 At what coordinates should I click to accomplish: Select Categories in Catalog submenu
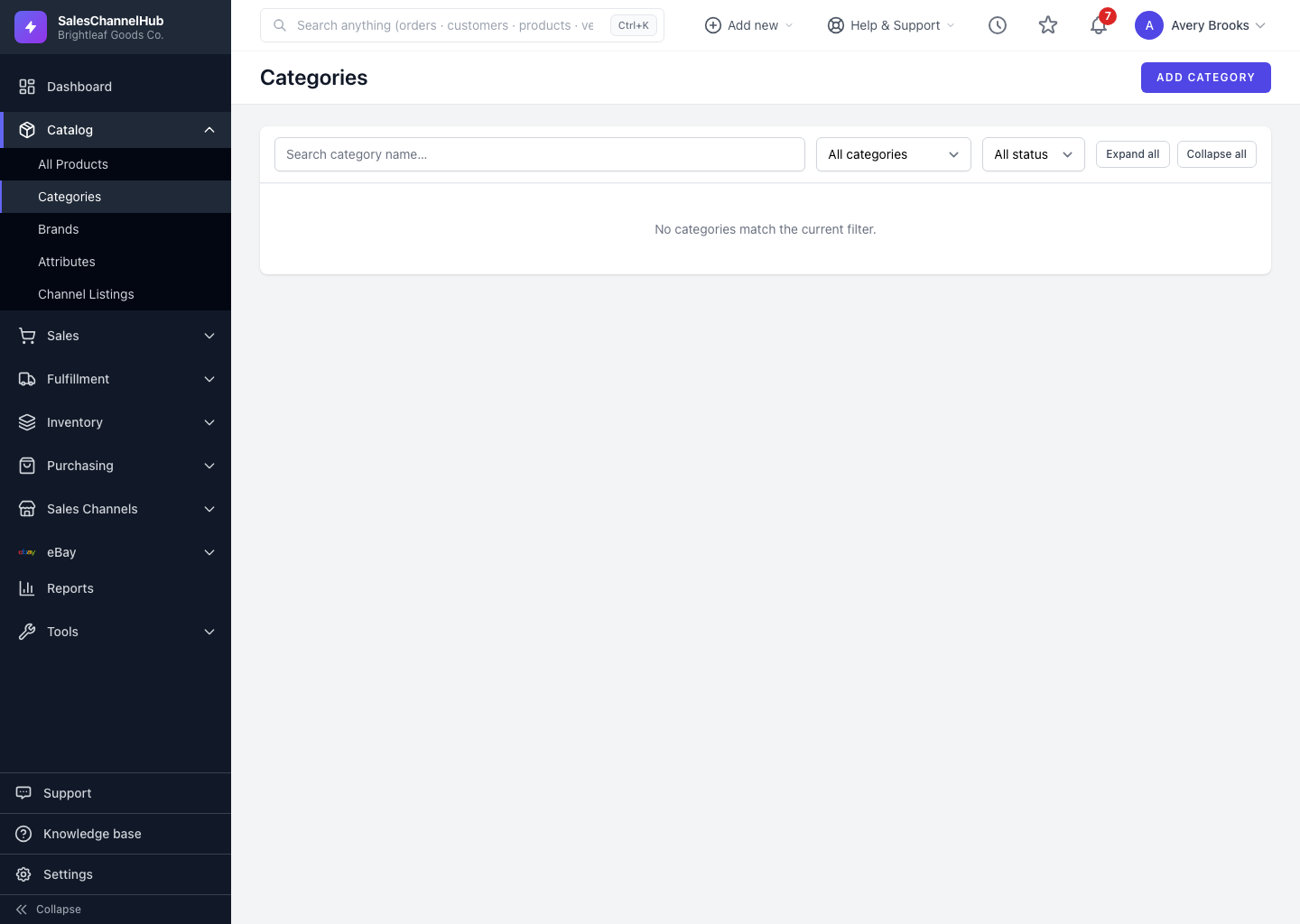pyautogui.click(x=116, y=197)
